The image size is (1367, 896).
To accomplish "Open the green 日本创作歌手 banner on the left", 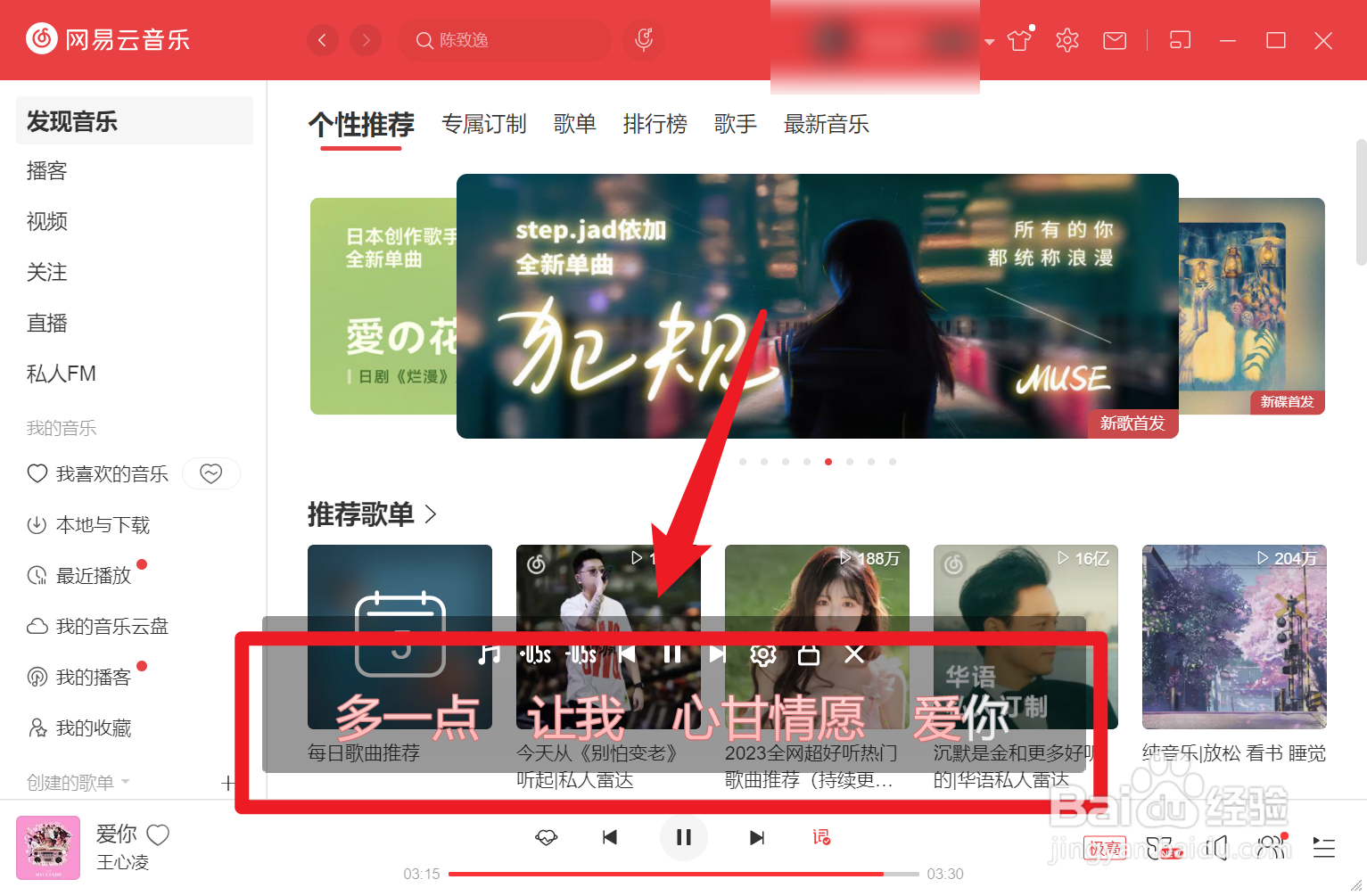I will [x=383, y=306].
